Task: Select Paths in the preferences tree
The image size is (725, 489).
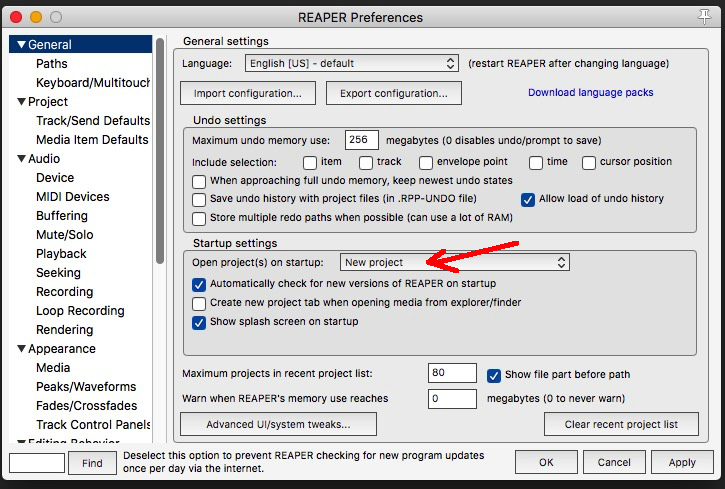Action: 52,64
